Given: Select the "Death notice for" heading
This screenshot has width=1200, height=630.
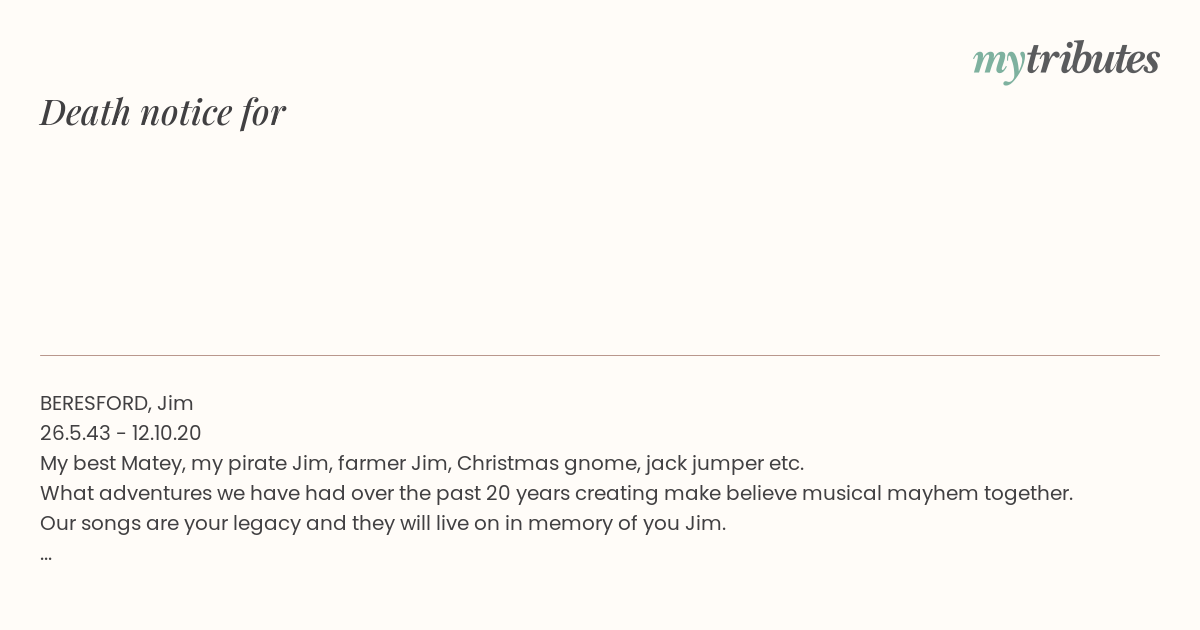Looking at the screenshot, I should pos(163,112).
